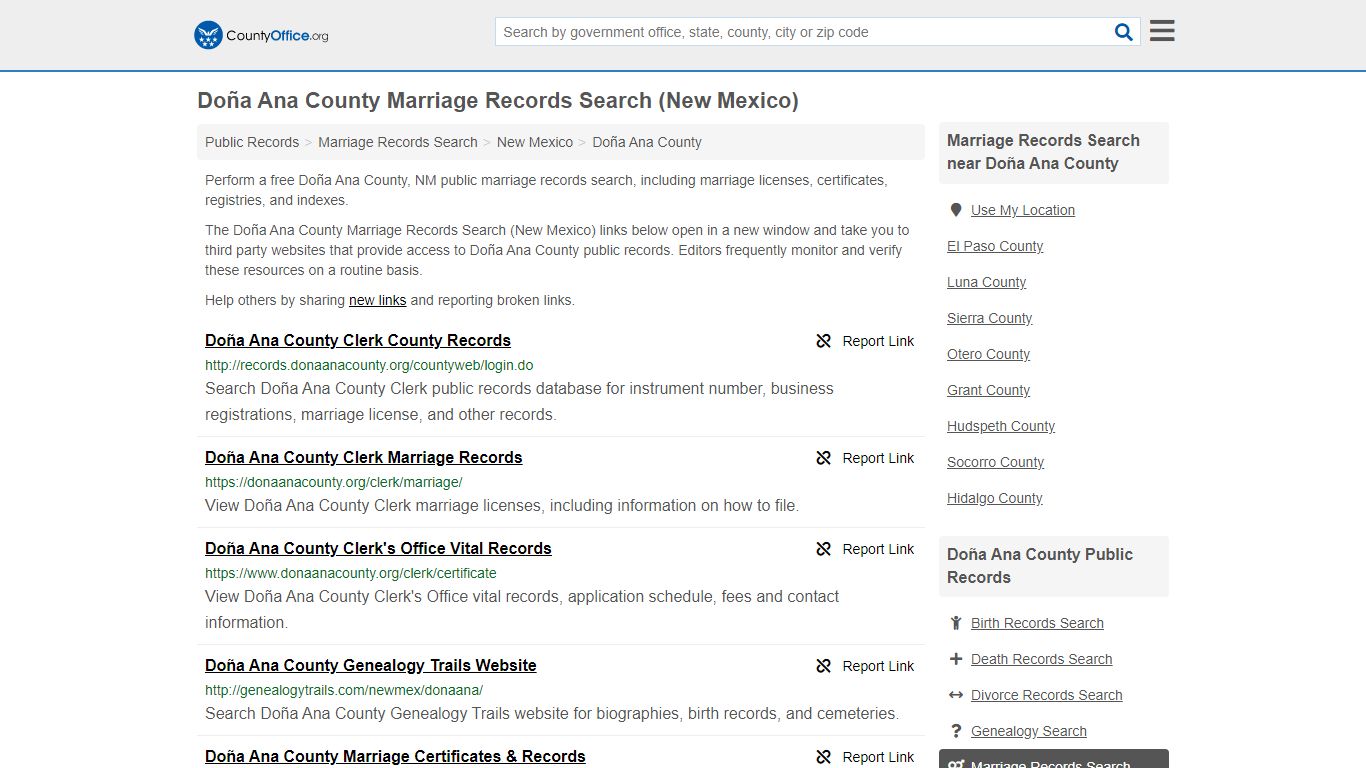Viewport: 1366px width, 768px height.
Task: Open records.donaanacounty.org login URL
Action: [369, 365]
